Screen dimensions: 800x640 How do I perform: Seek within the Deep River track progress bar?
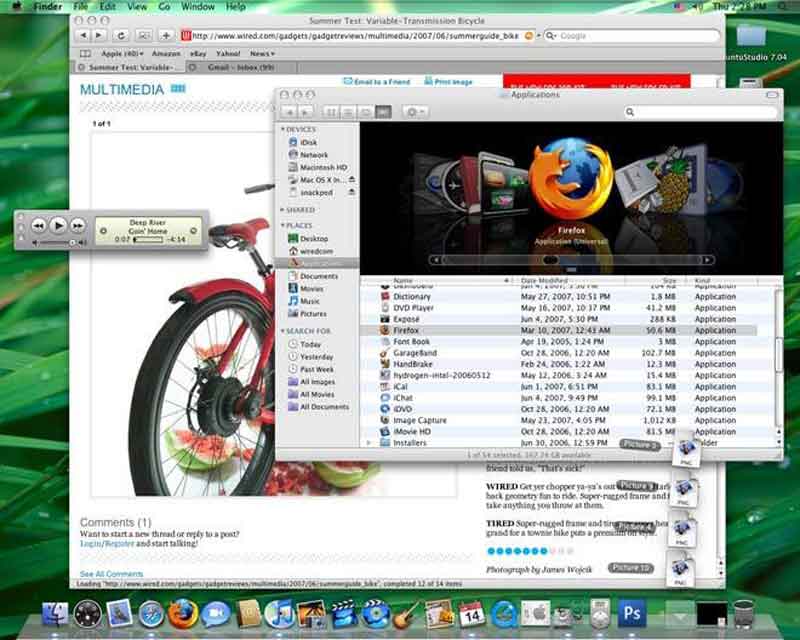click(x=148, y=239)
